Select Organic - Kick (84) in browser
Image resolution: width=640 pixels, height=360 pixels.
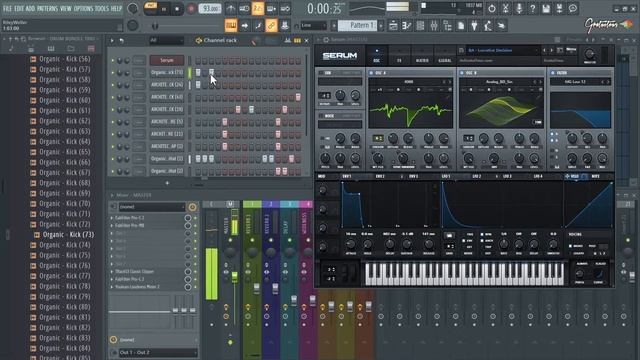[x=64, y=348]
